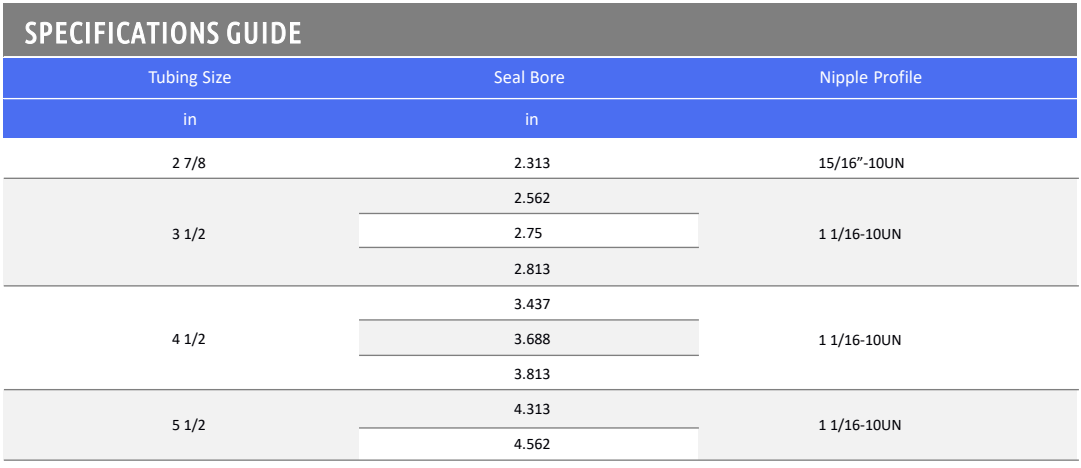Click the 'in' unit under Tubing Size
The image size is (1081, 468).
[189, 120]
